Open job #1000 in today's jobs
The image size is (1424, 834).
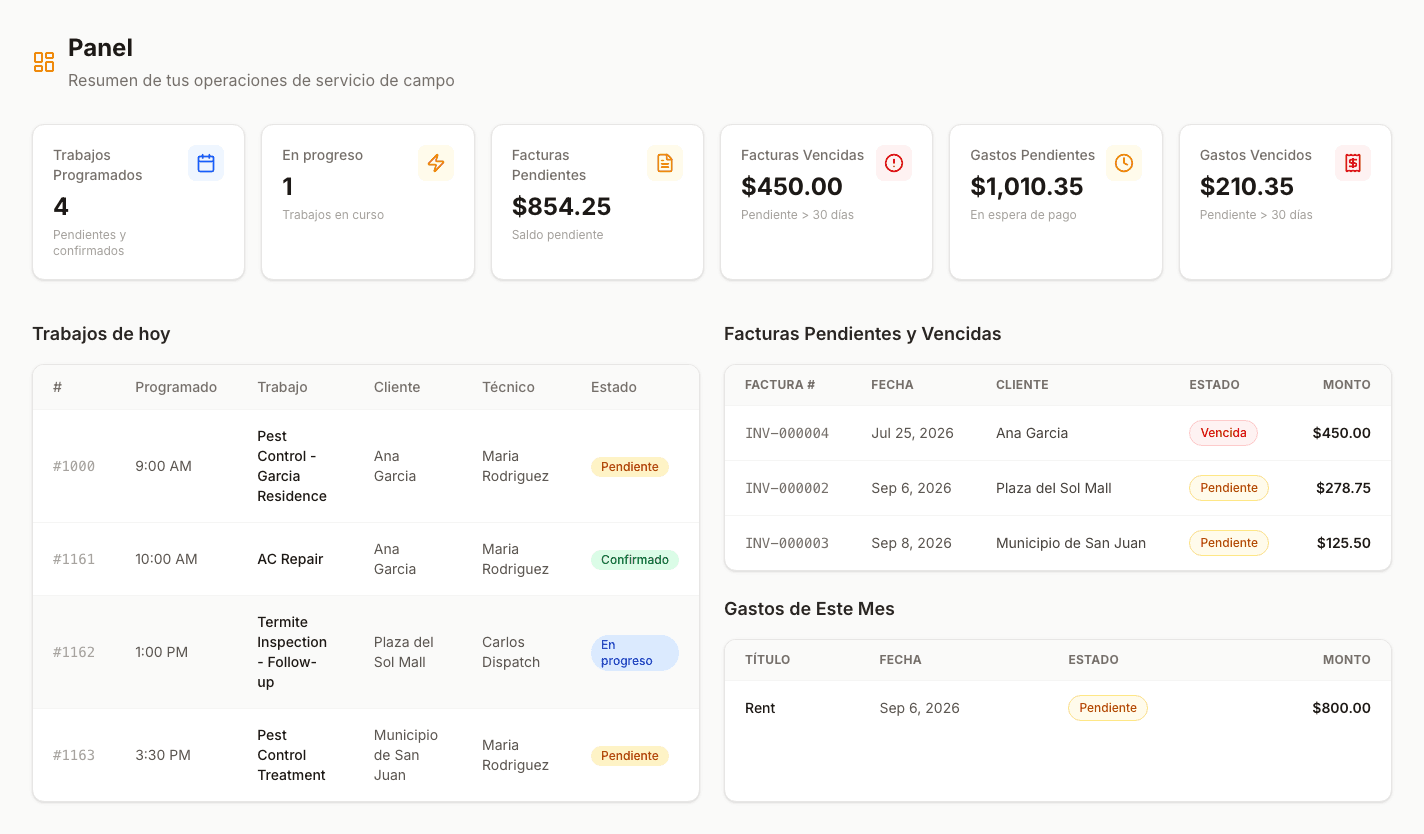tap(74, 466)
